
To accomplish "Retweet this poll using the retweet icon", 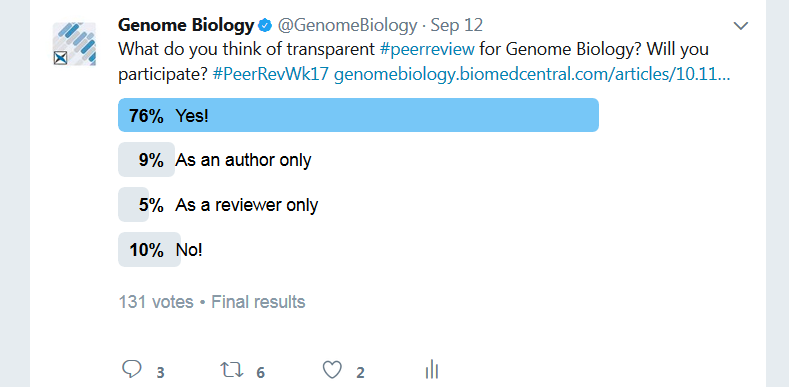I will coord(232,370).
